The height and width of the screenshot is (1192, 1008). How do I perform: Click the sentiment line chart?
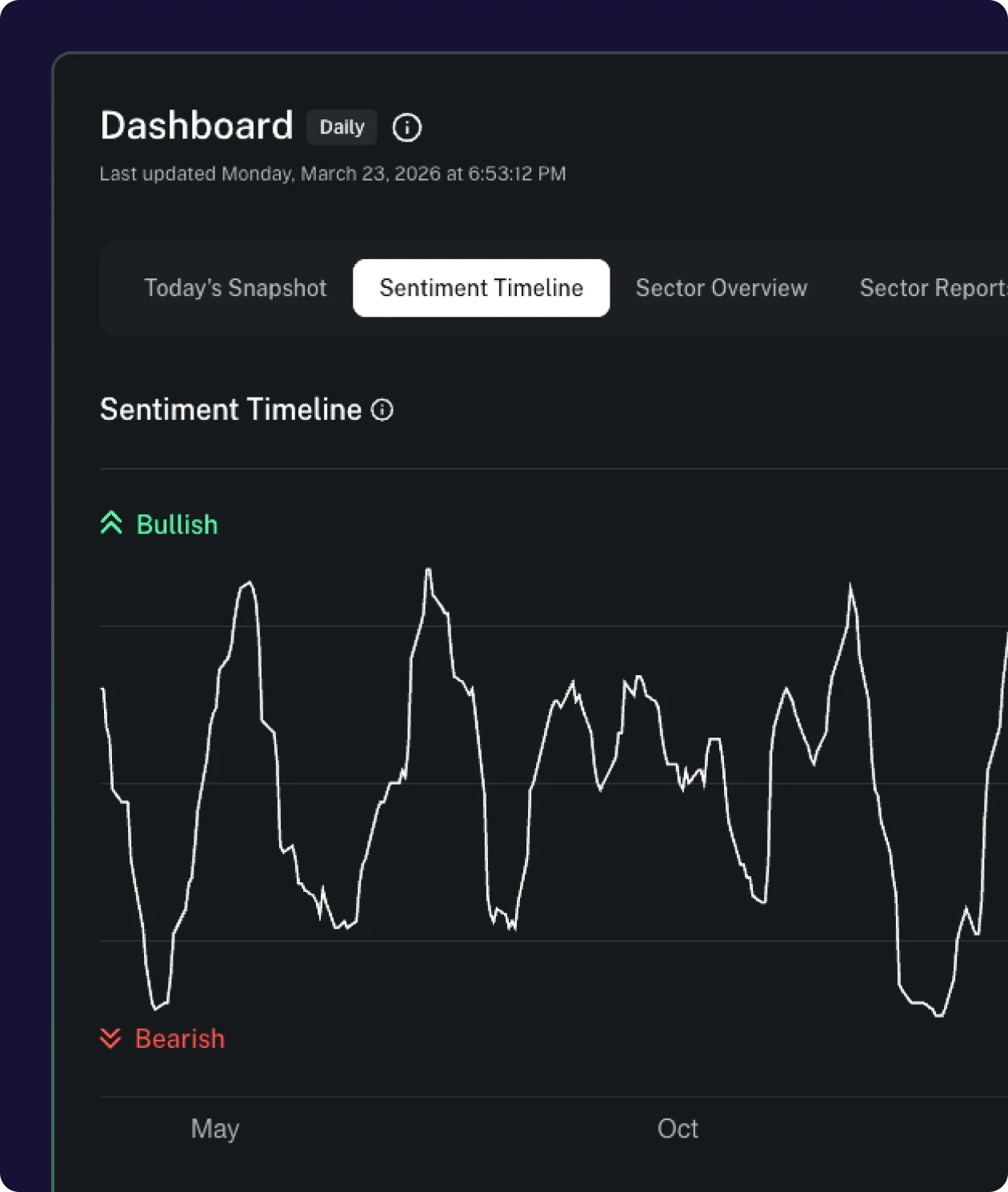tap(554, 792)
